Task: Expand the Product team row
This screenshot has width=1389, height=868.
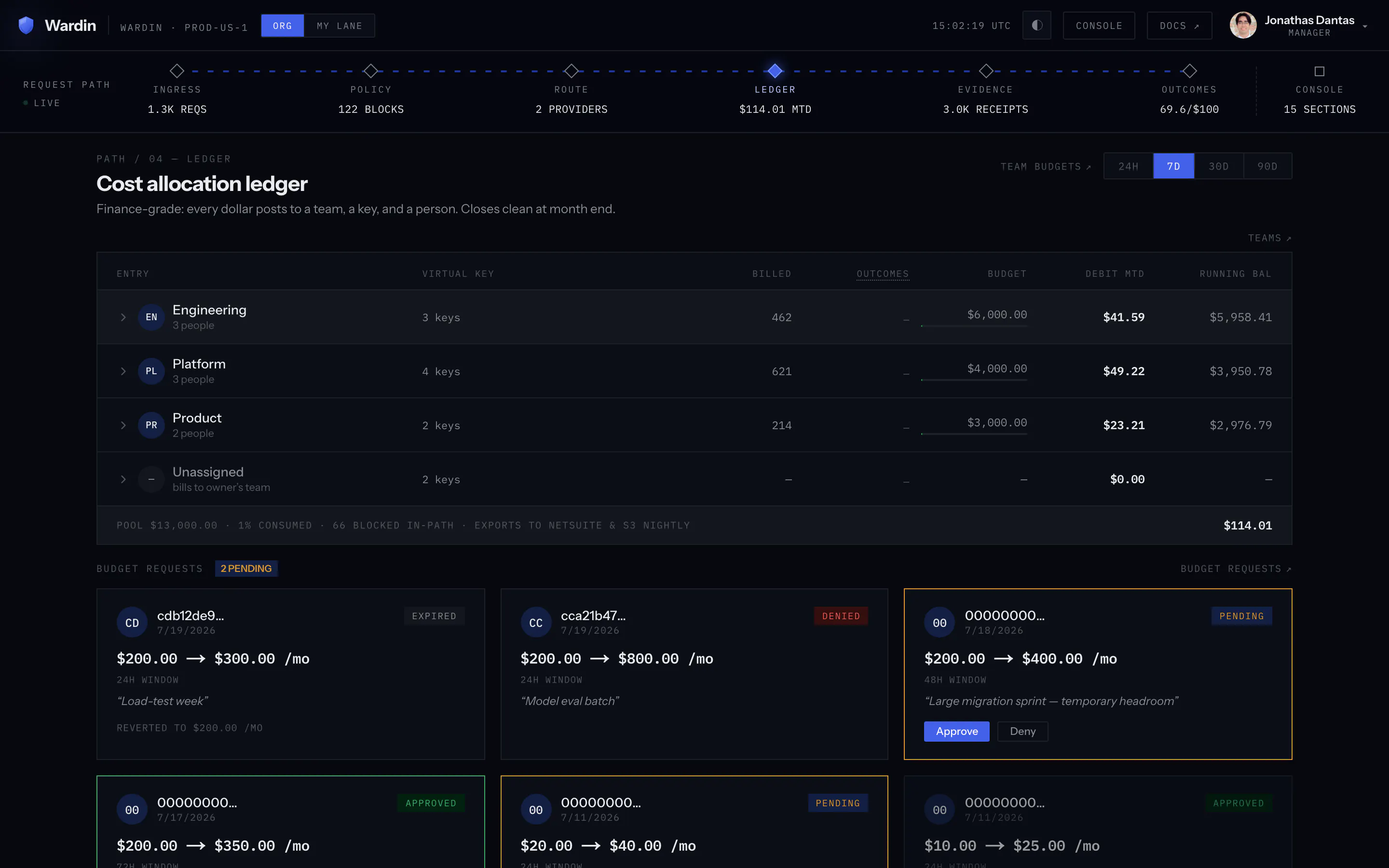Action: pos(123,425)
